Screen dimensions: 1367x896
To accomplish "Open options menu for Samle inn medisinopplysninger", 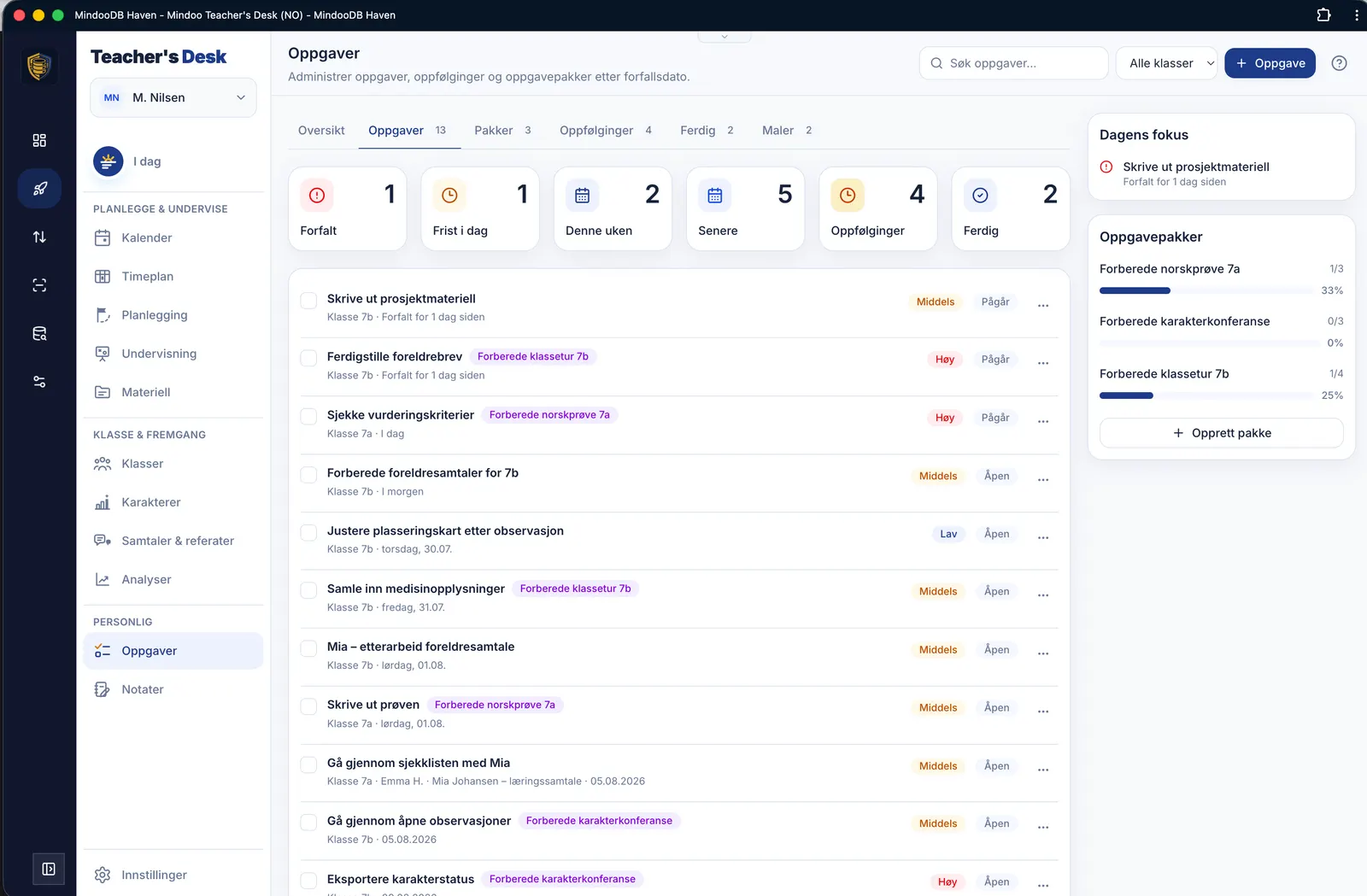I will [x=1043, y=594].
